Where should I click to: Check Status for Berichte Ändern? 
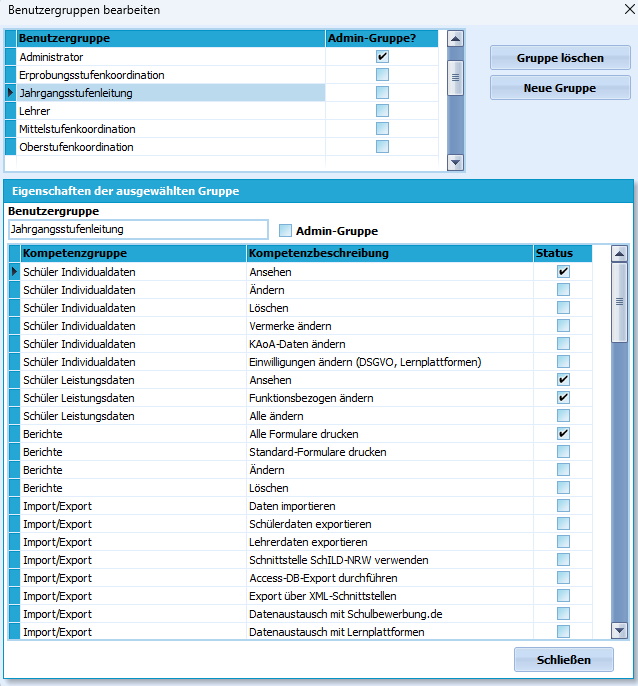(563, 469)
